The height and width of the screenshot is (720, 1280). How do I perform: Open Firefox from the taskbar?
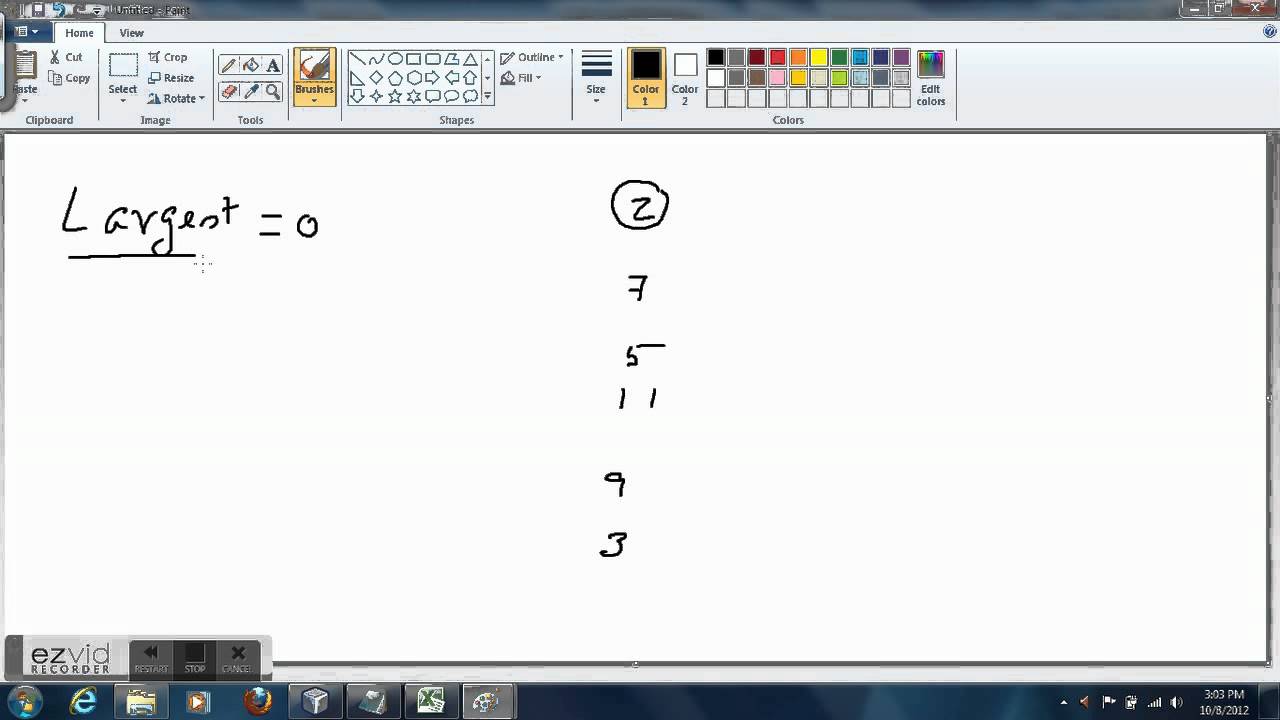258,700
